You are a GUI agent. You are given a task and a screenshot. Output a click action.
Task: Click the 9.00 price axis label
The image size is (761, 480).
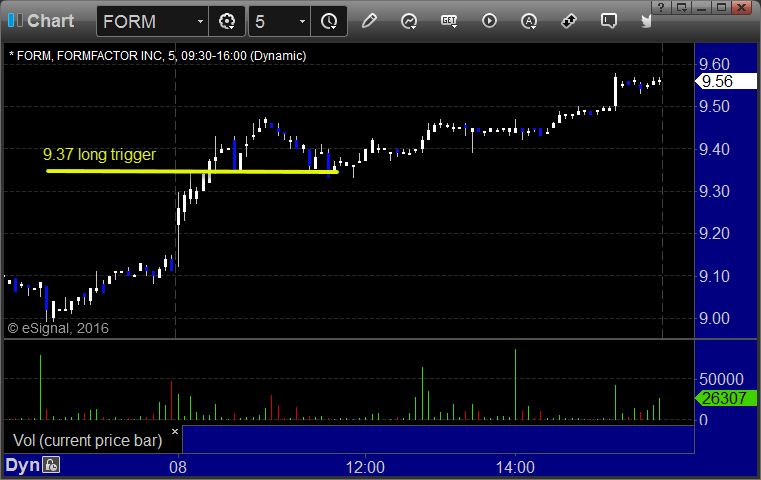pyautogui.click(x=714, y=318)
